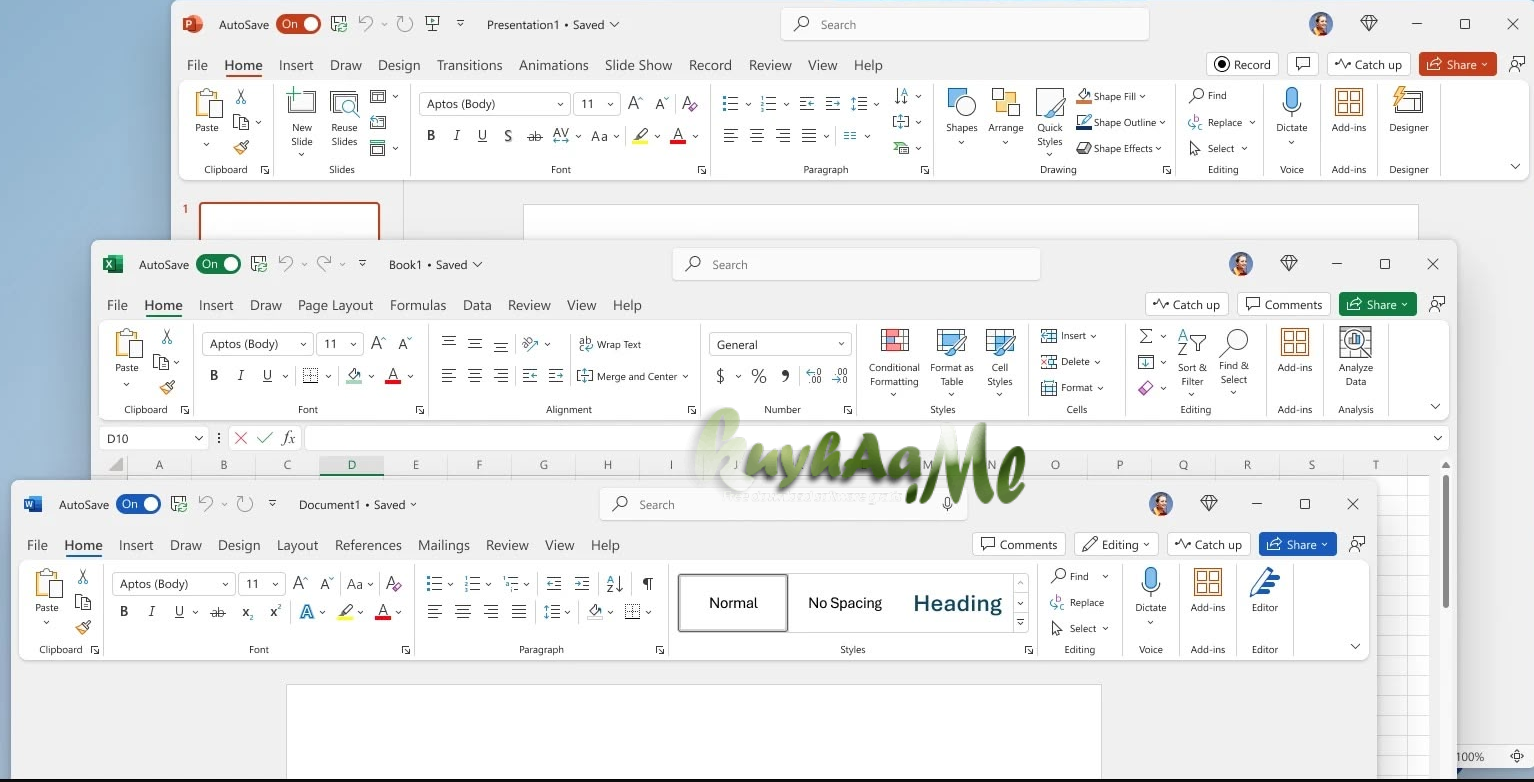Open Analyze Data in Excel
The height and width of the screenshot is (782, 1534).
pyautogui.click(x=1356, y=357)
